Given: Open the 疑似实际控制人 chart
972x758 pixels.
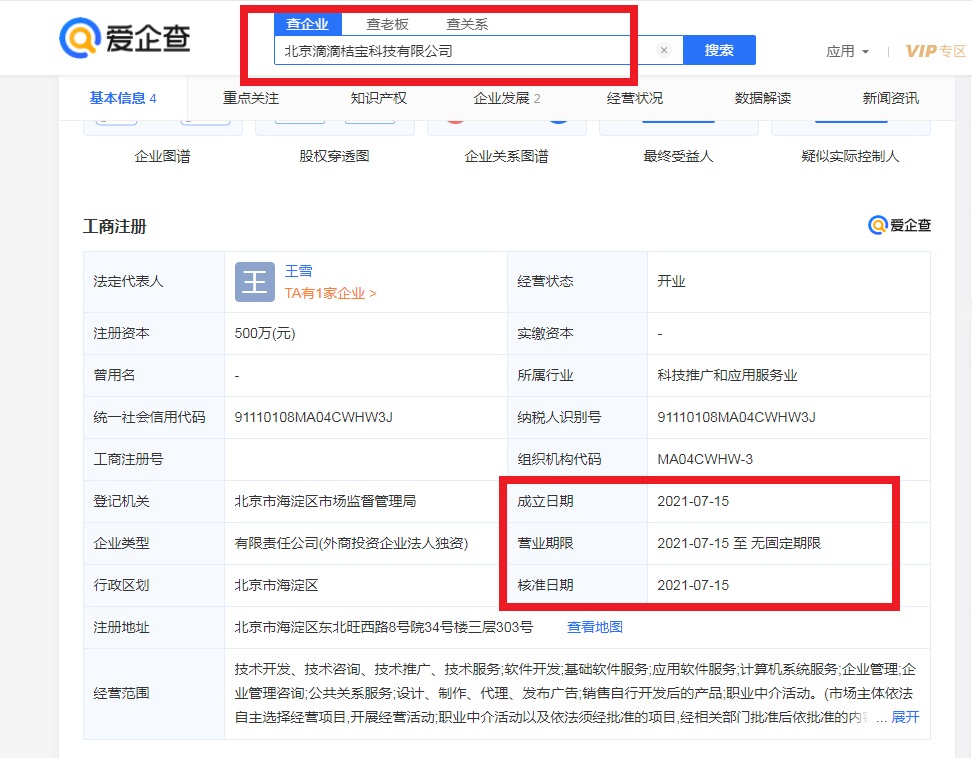Looking at the screenshot, I should (850, 156).
